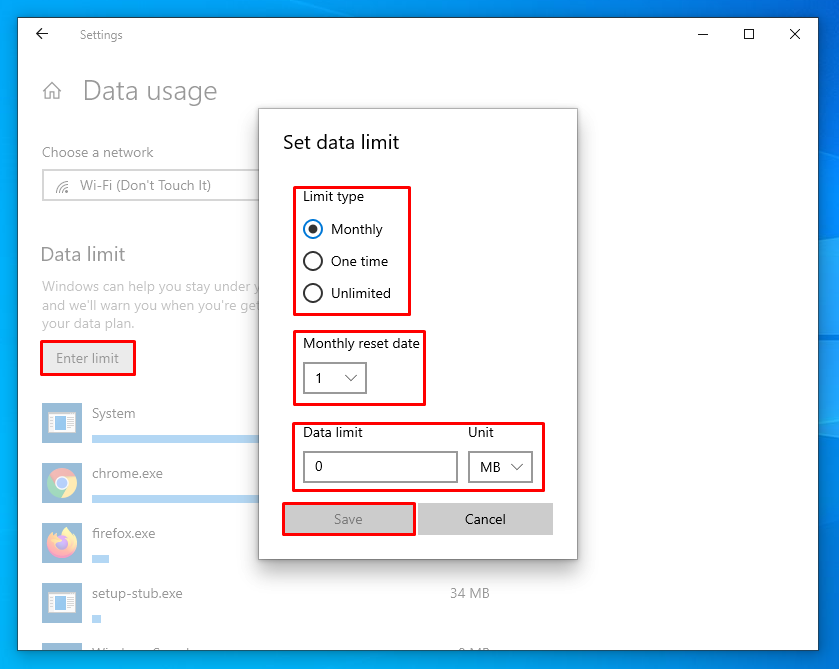839x669 pixels.
Task: Open the Monthly reset date dropdown
Action: [x=335, y=378]
